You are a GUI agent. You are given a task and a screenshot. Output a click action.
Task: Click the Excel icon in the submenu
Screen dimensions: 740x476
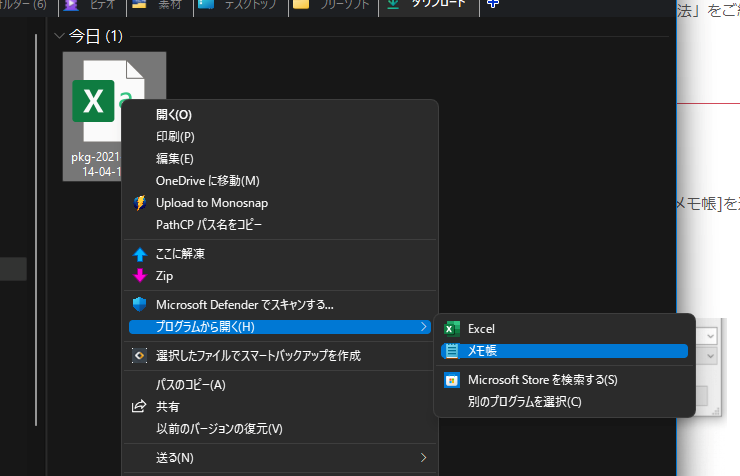(452, 329)
